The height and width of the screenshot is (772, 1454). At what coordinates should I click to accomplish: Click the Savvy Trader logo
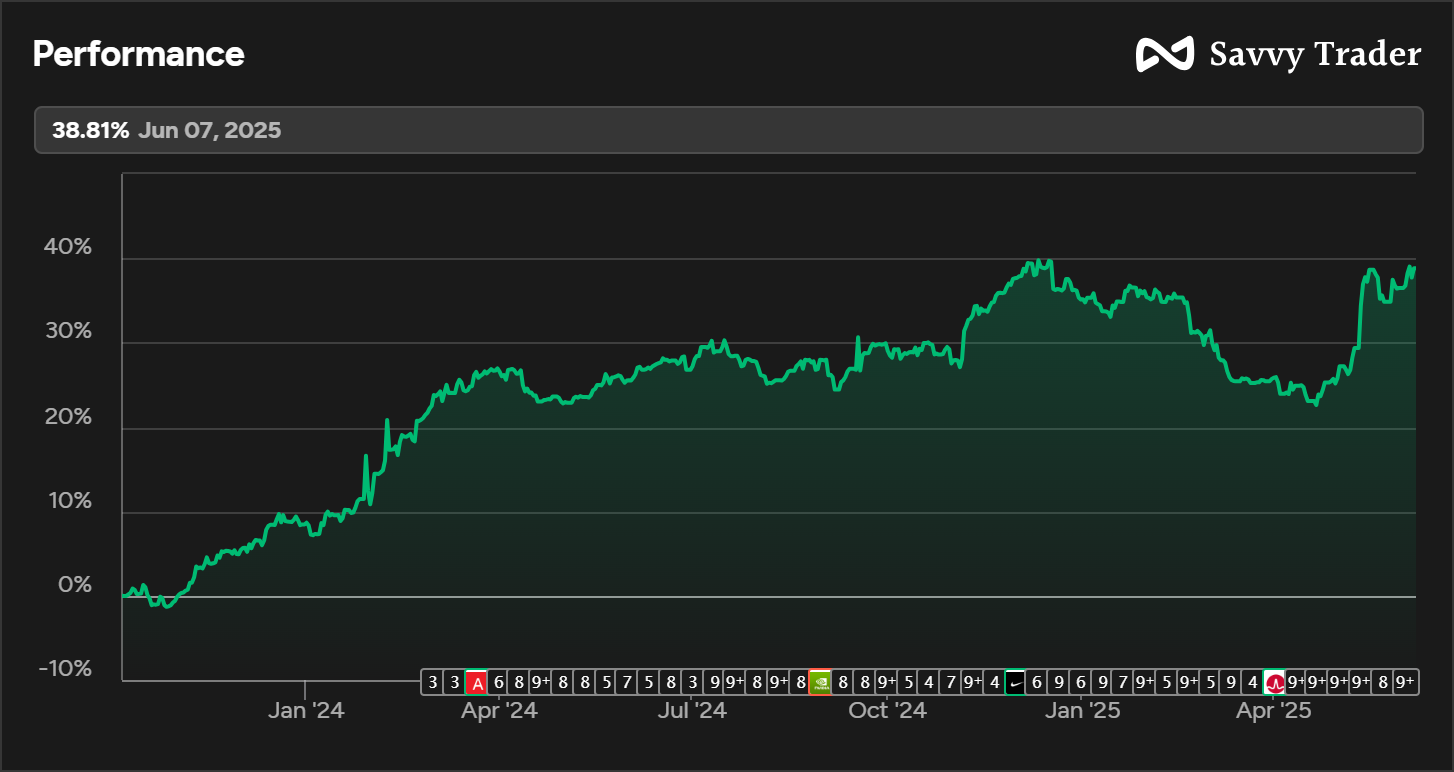1166,54
